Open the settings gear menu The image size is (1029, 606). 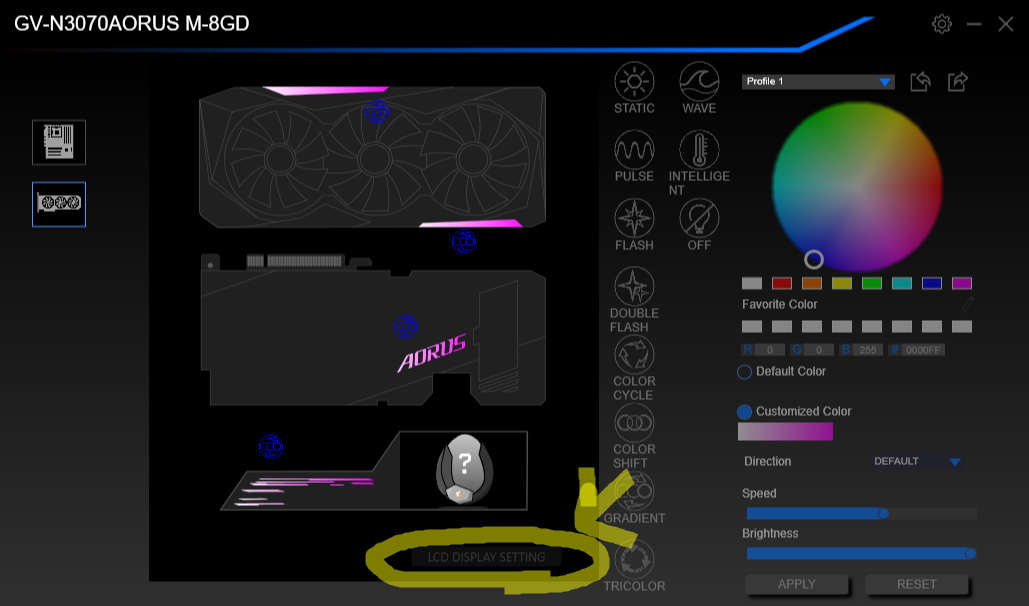(x=941, y=24)
